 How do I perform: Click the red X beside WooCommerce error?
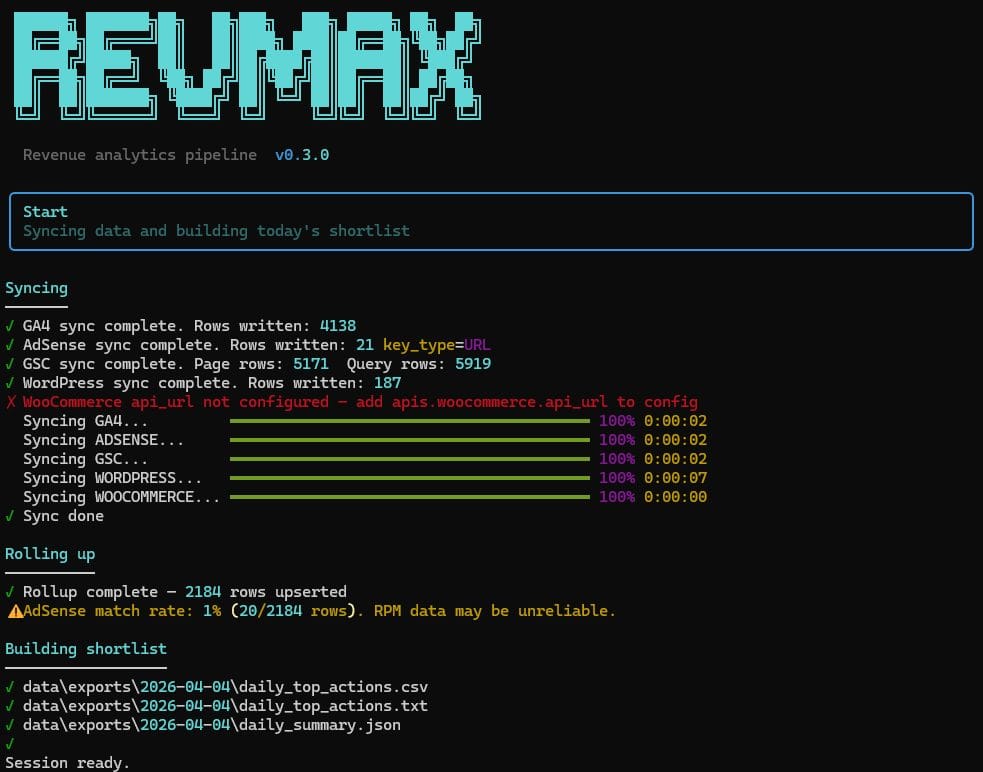pyautogui.click(x=10, y=402)
